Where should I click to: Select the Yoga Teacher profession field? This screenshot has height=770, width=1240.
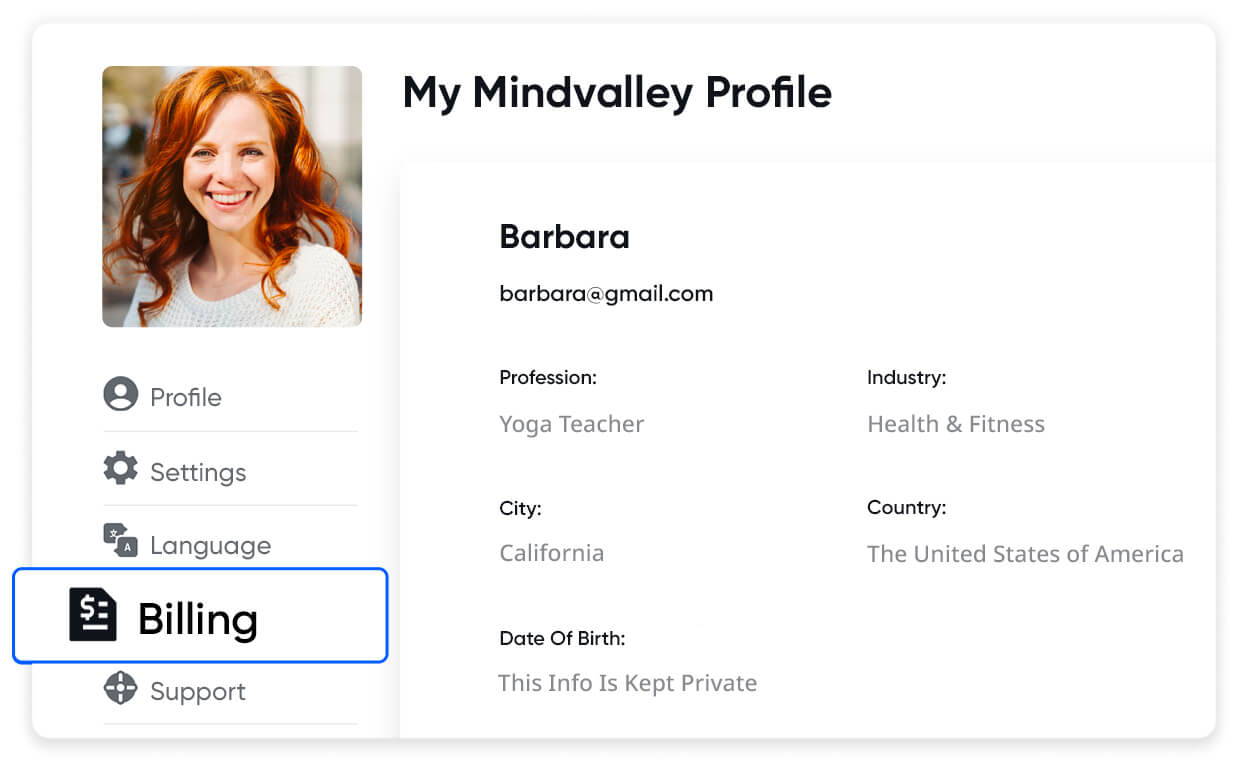[571, 424]
